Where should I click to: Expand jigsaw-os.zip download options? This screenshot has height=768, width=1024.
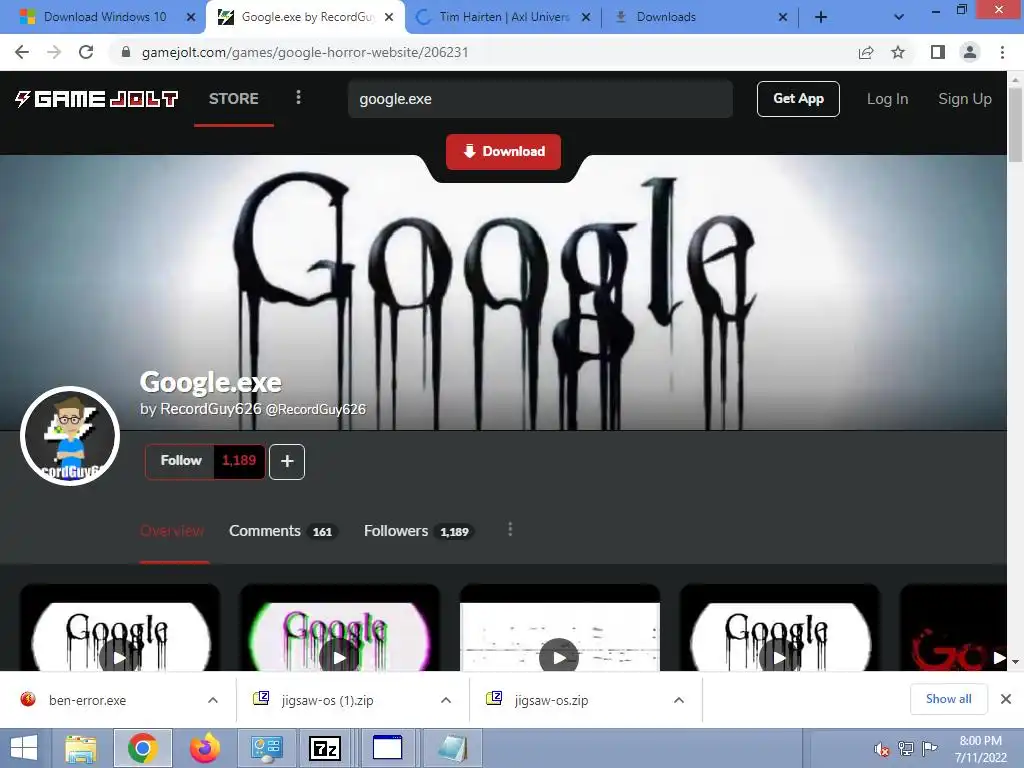tap(679, 700)
